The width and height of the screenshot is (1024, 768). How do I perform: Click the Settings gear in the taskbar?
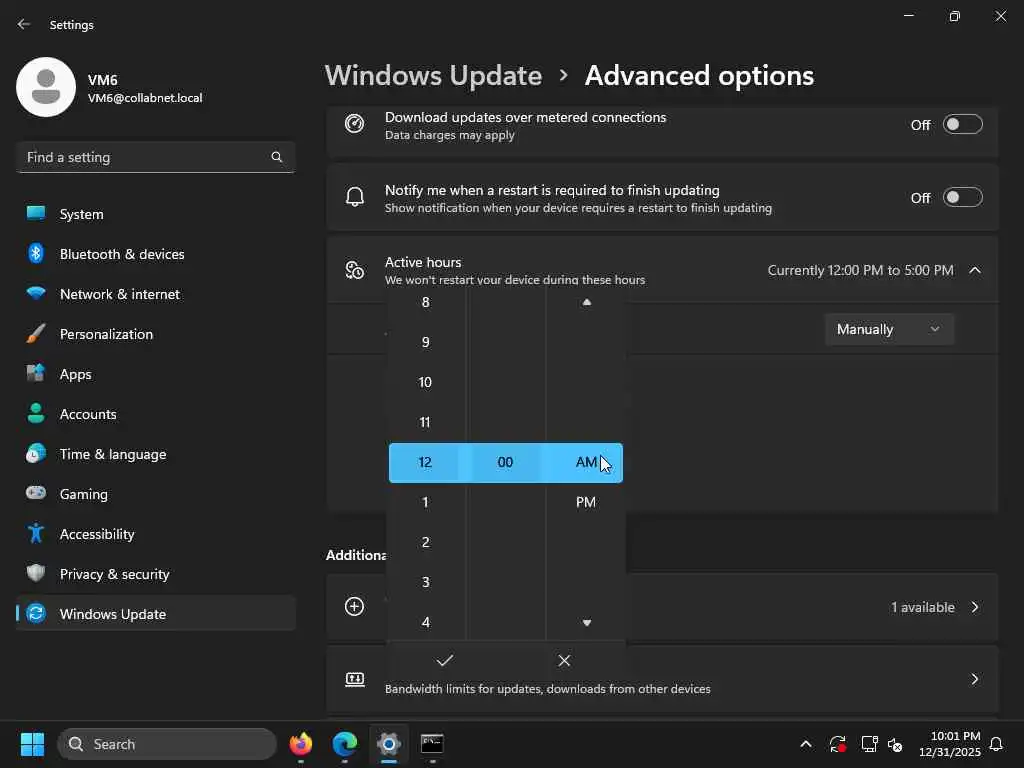tap(389, 744)
